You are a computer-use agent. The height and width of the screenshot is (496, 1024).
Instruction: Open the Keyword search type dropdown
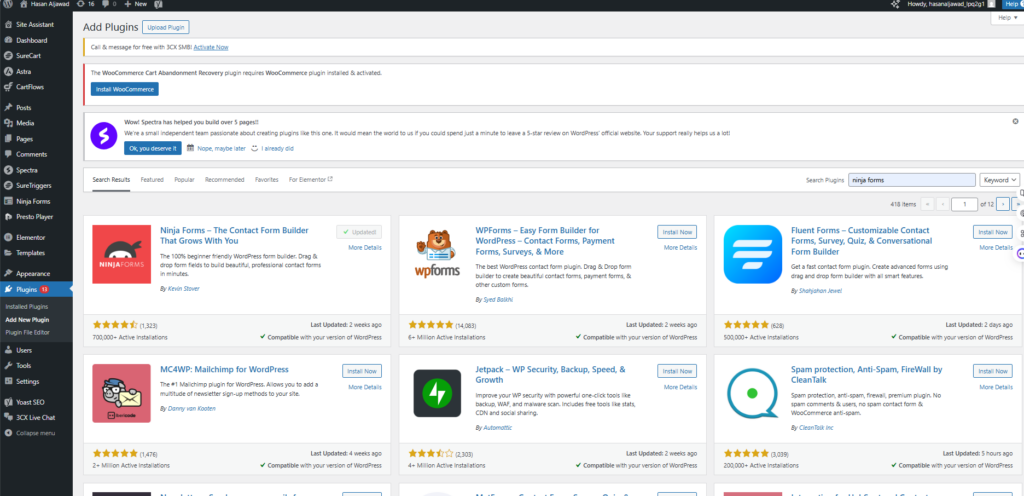coord(999,180)
